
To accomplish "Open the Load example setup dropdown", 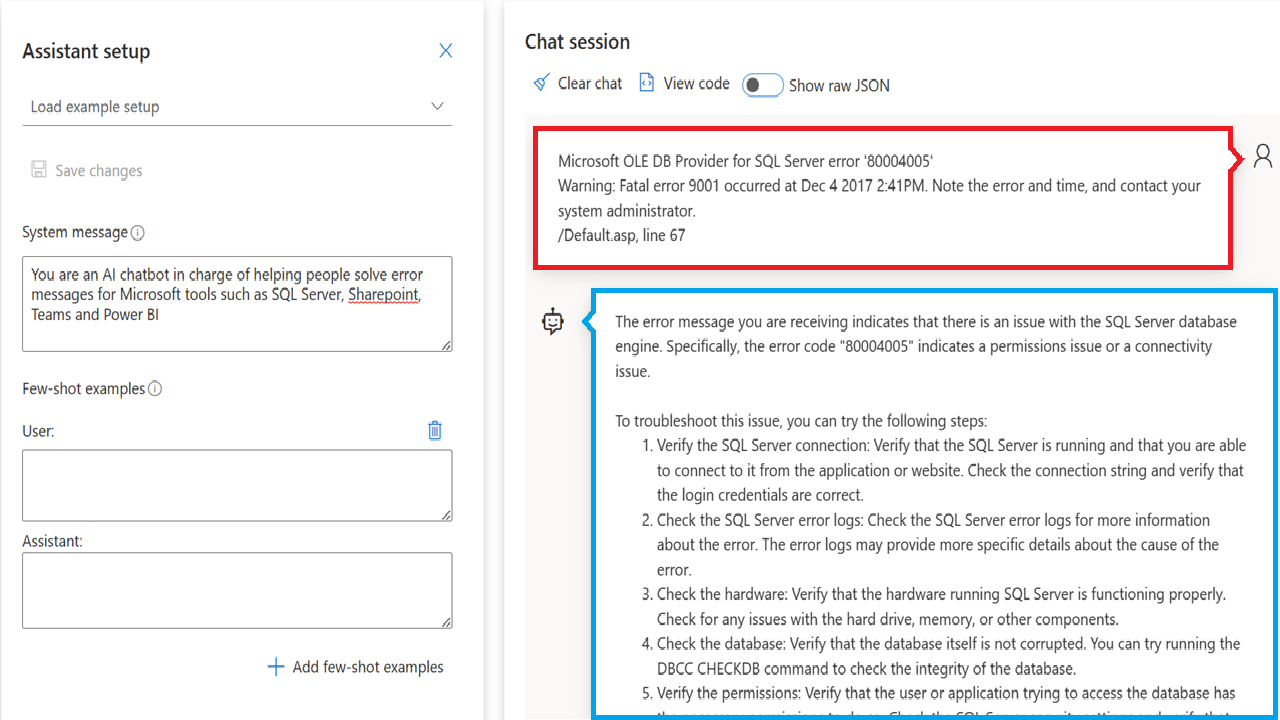I will (237, 107).
